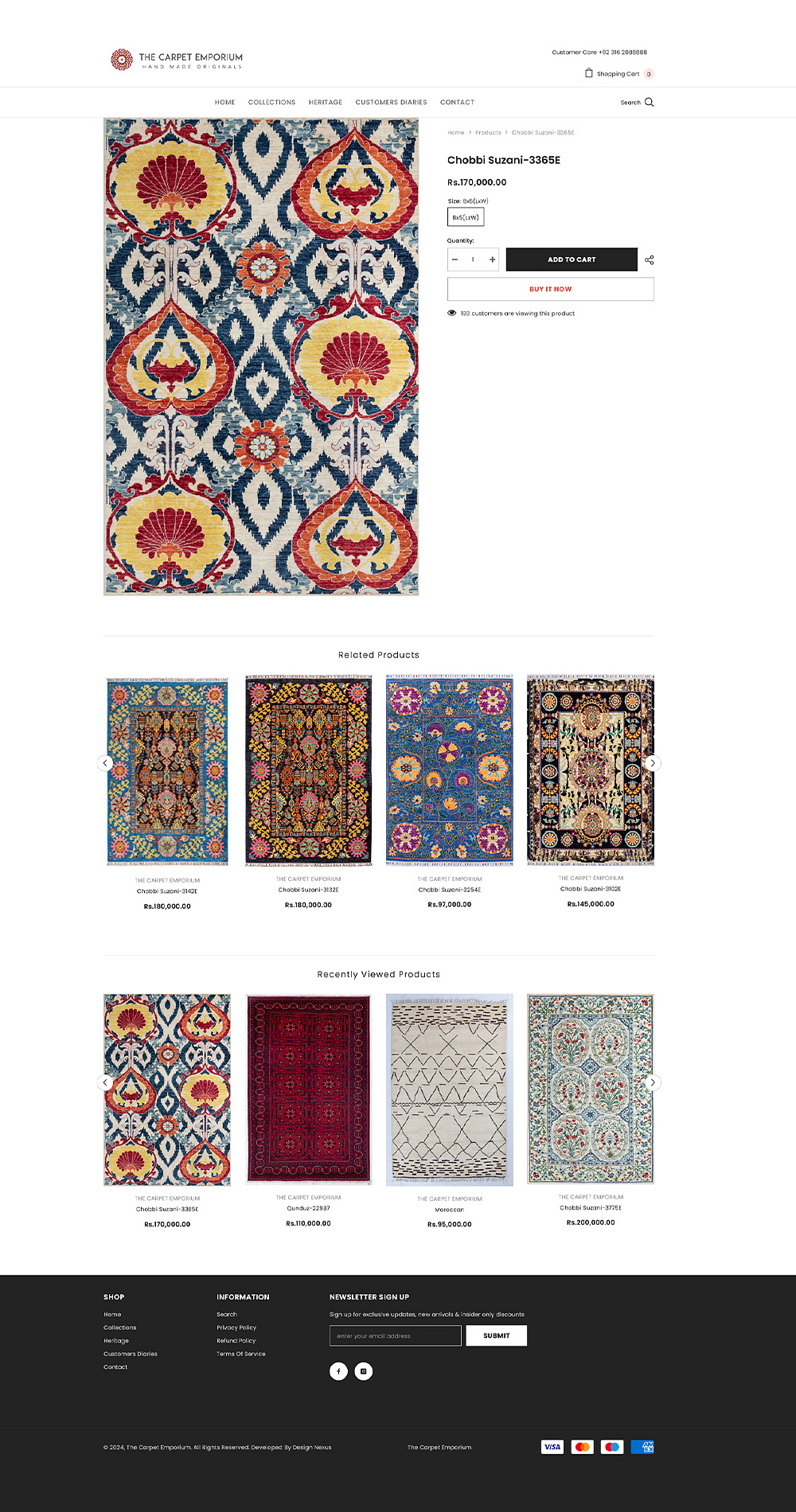Open the Facebook social icon

338,1371
